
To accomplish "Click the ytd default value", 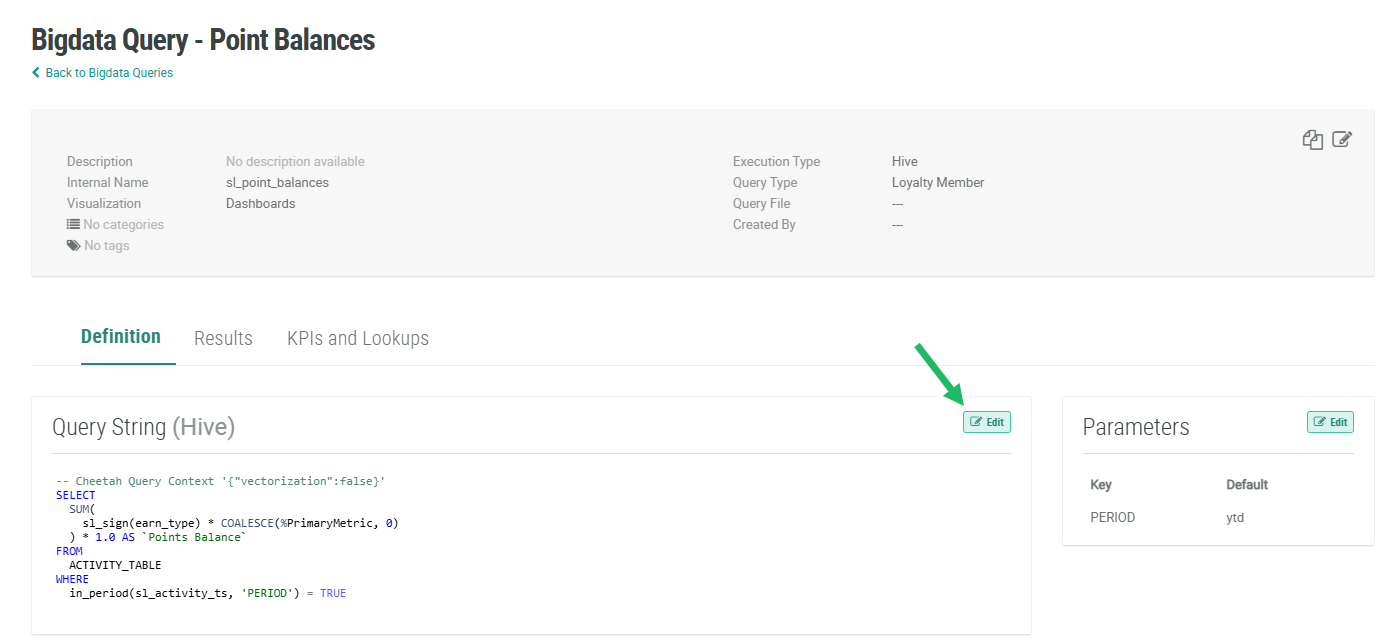I will point(1235,518).
